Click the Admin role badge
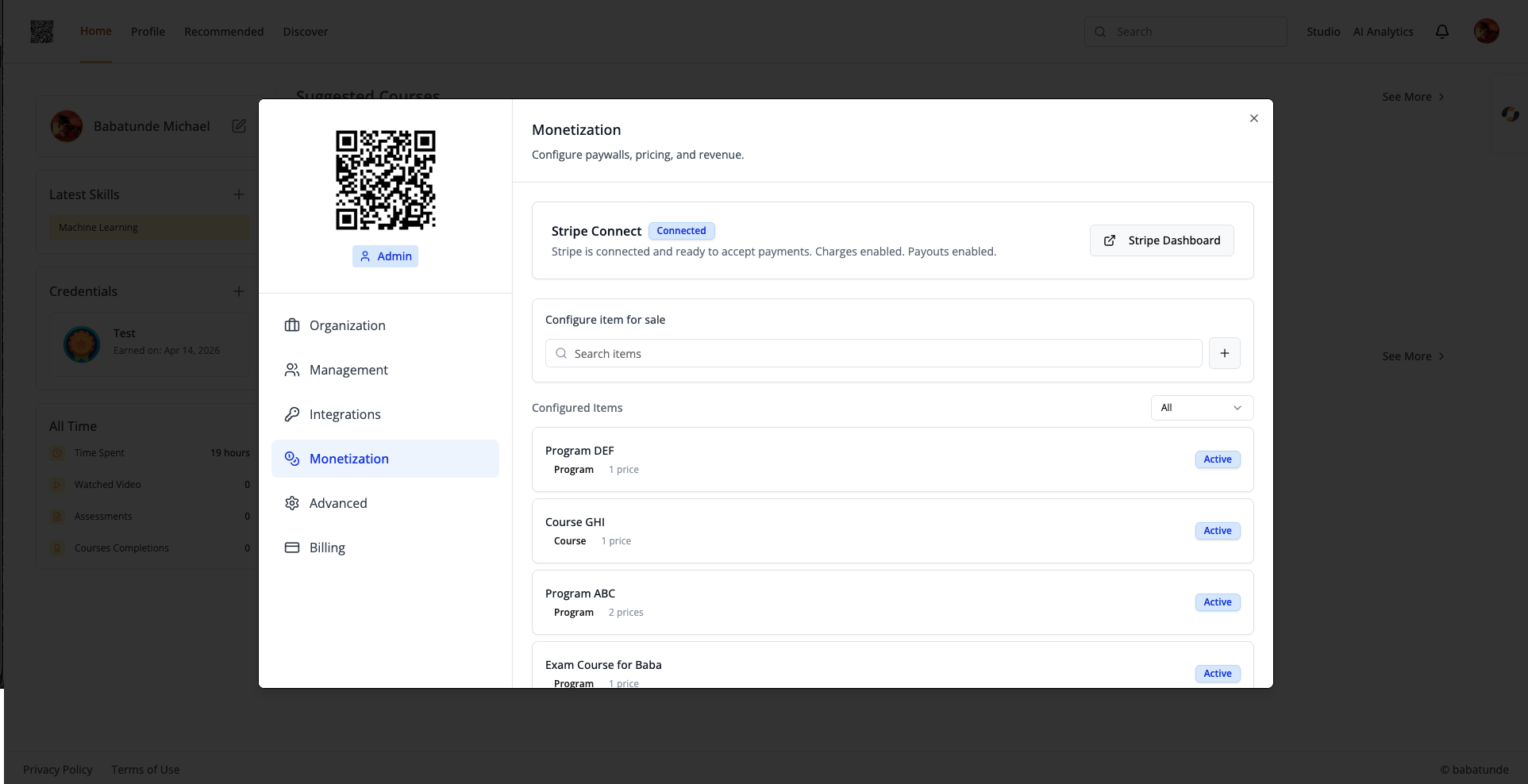 (385, 256)
